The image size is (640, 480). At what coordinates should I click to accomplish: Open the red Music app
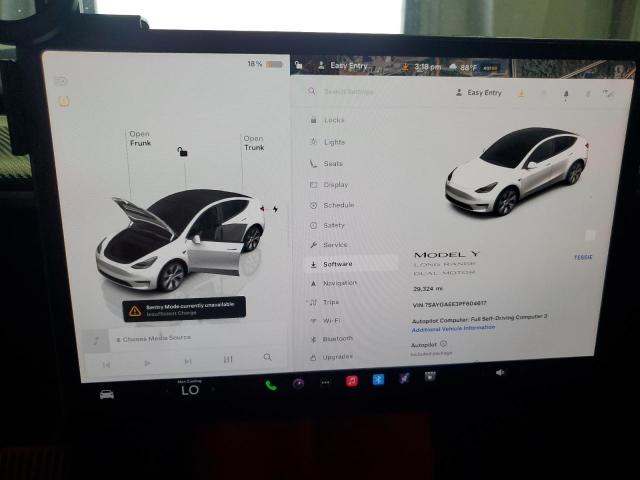pos(352,381)
